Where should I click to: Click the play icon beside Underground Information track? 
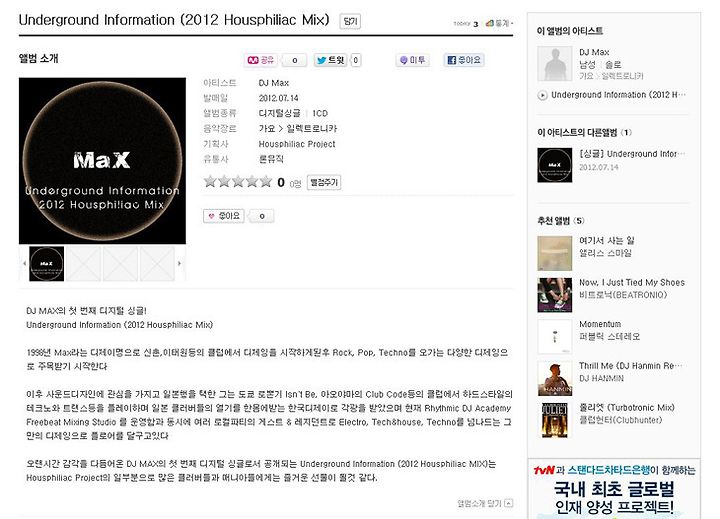[x=542, y=95]
